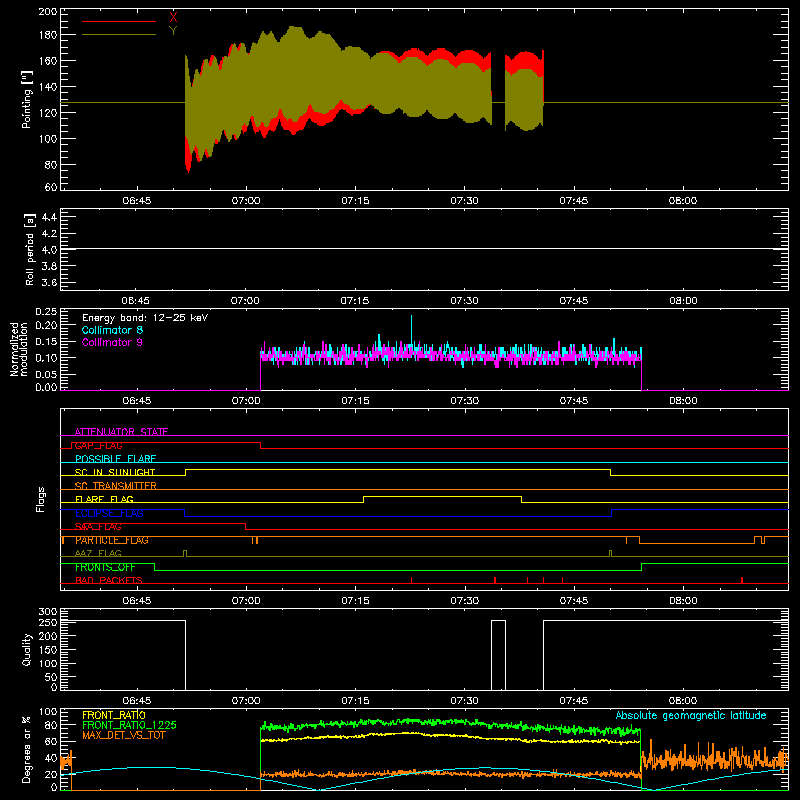Click the 07:45 label under Roll period plot
The image size is (800, 800).
(573, 301)
